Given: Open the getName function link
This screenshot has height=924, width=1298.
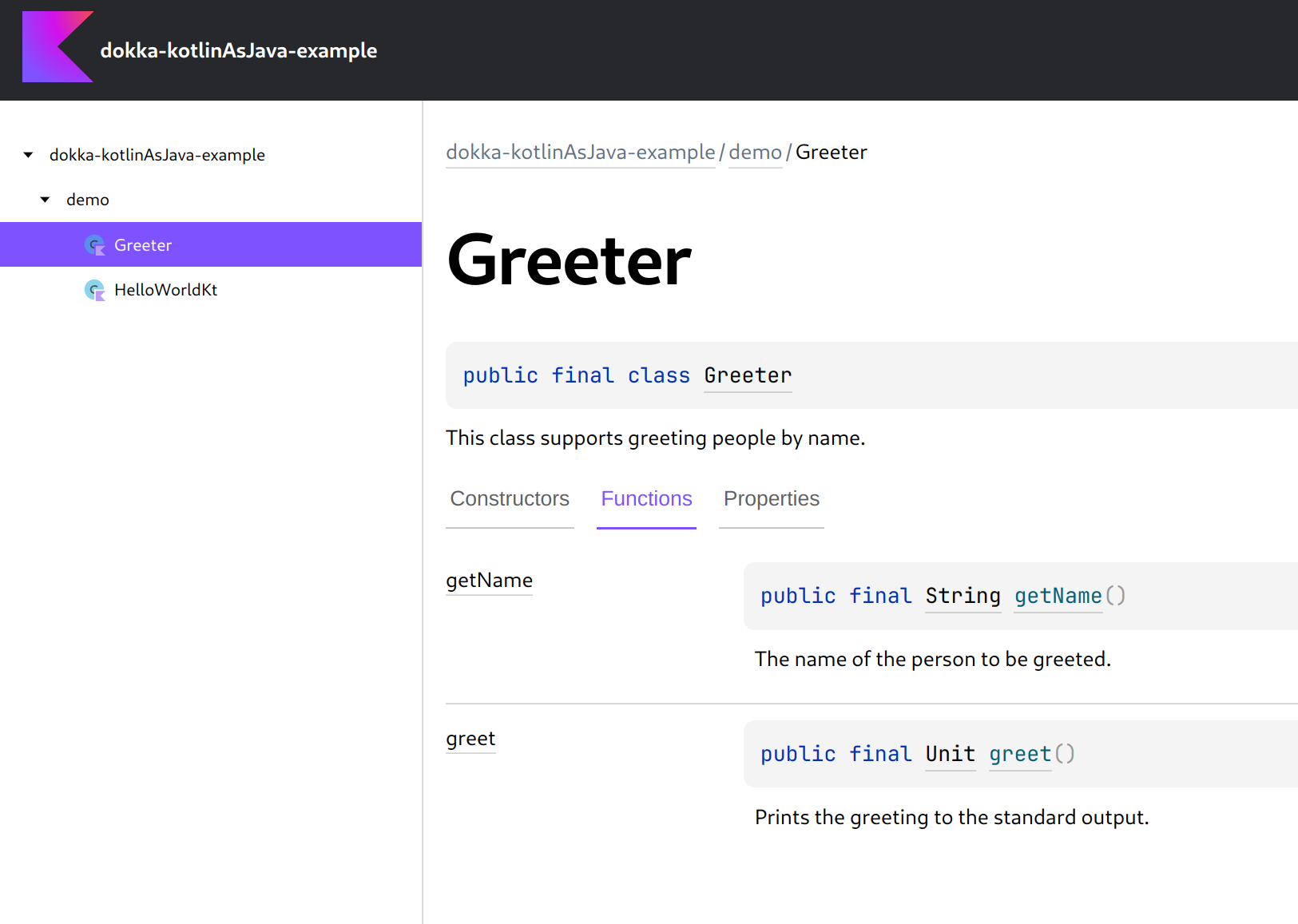Looking at the screenshot, I should tap(489, 581).
